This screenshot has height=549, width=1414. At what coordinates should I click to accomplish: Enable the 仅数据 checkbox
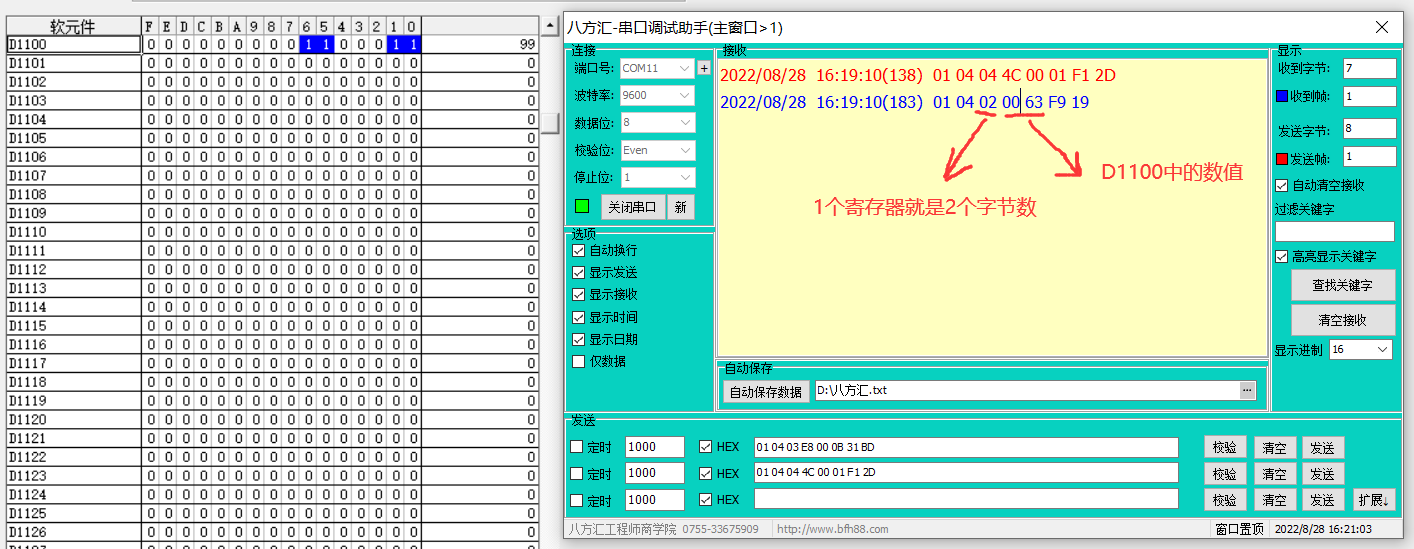(x=579, y=361)
